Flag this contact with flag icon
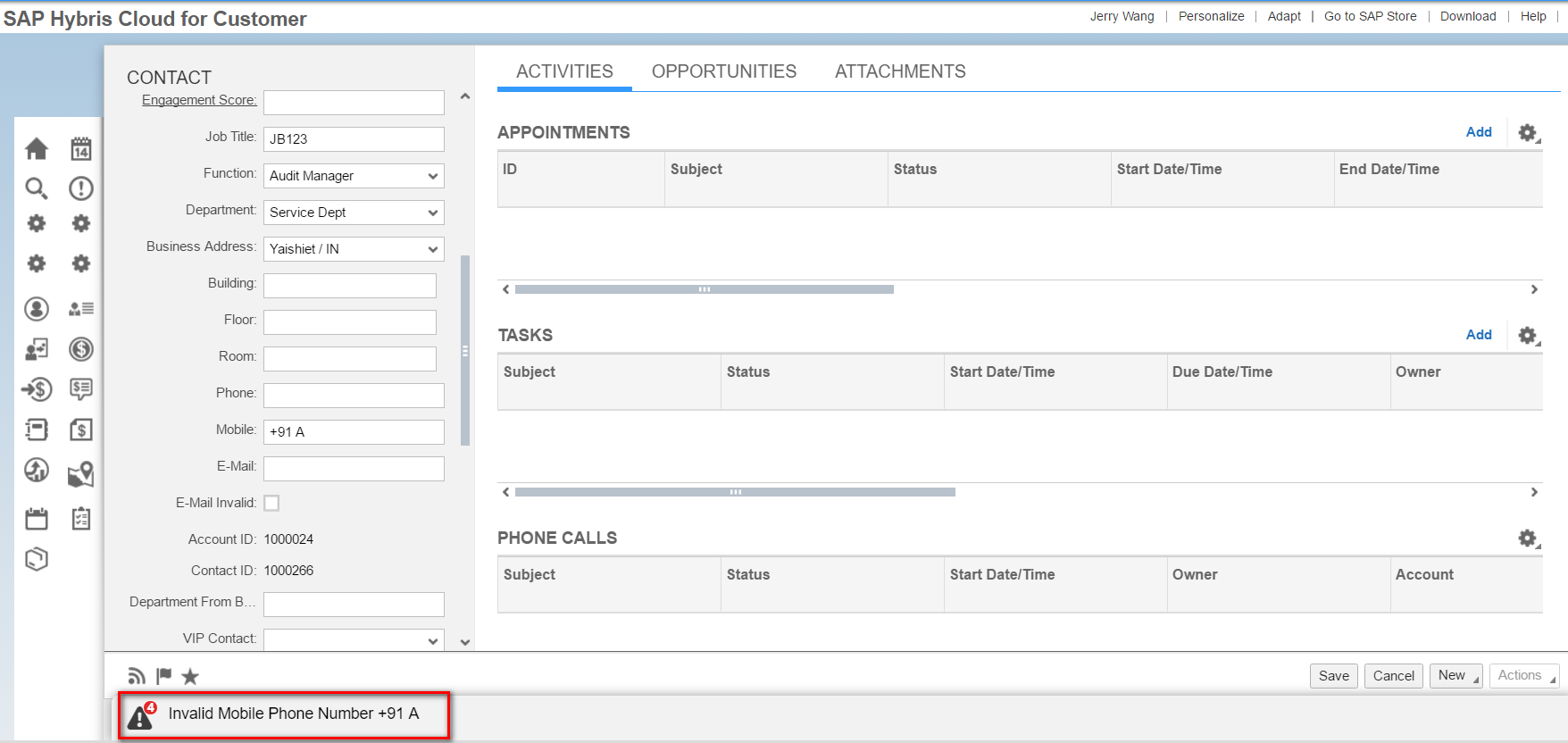Viewport: 1568px width, 743px height. coord(164,676)
